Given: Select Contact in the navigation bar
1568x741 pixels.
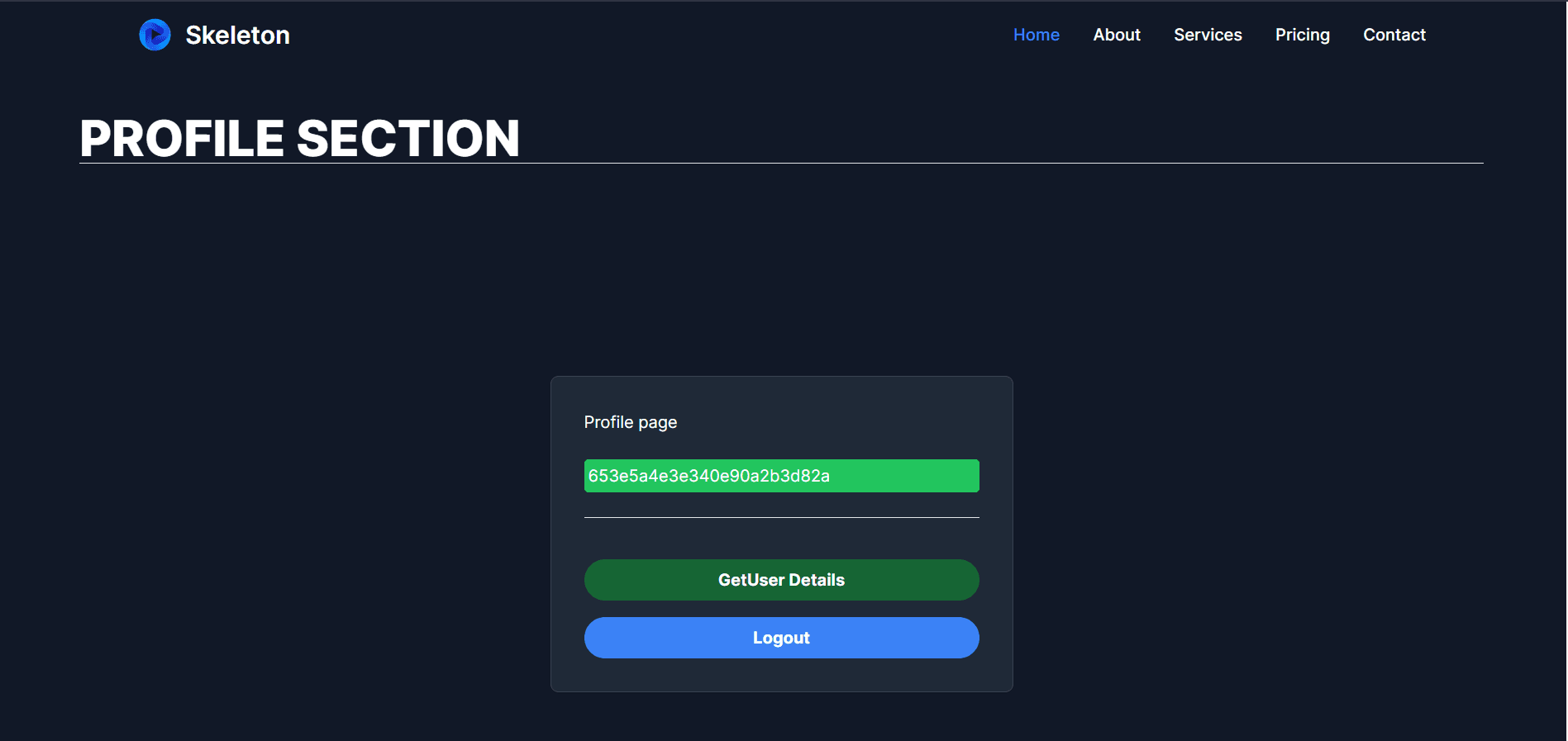Looking at the screenshot, I should tap(1394, 35).
